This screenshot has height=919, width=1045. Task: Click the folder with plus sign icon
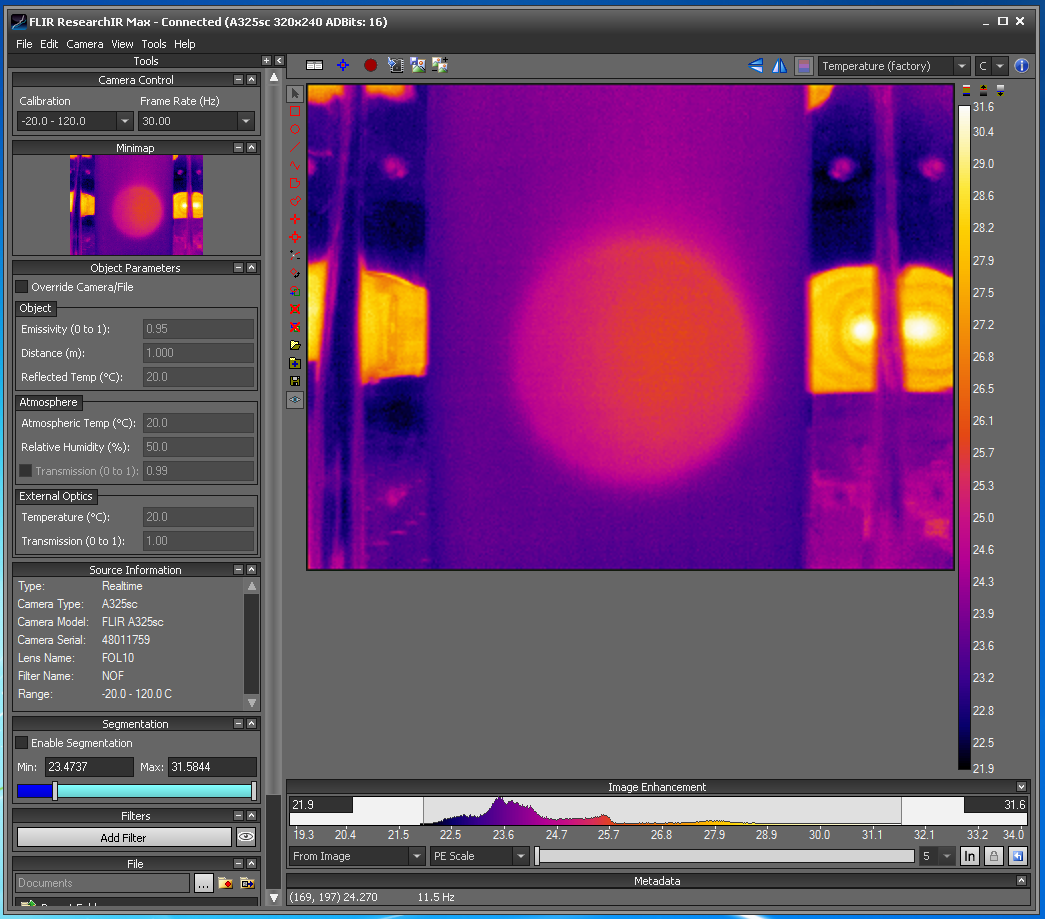(295, 363)
